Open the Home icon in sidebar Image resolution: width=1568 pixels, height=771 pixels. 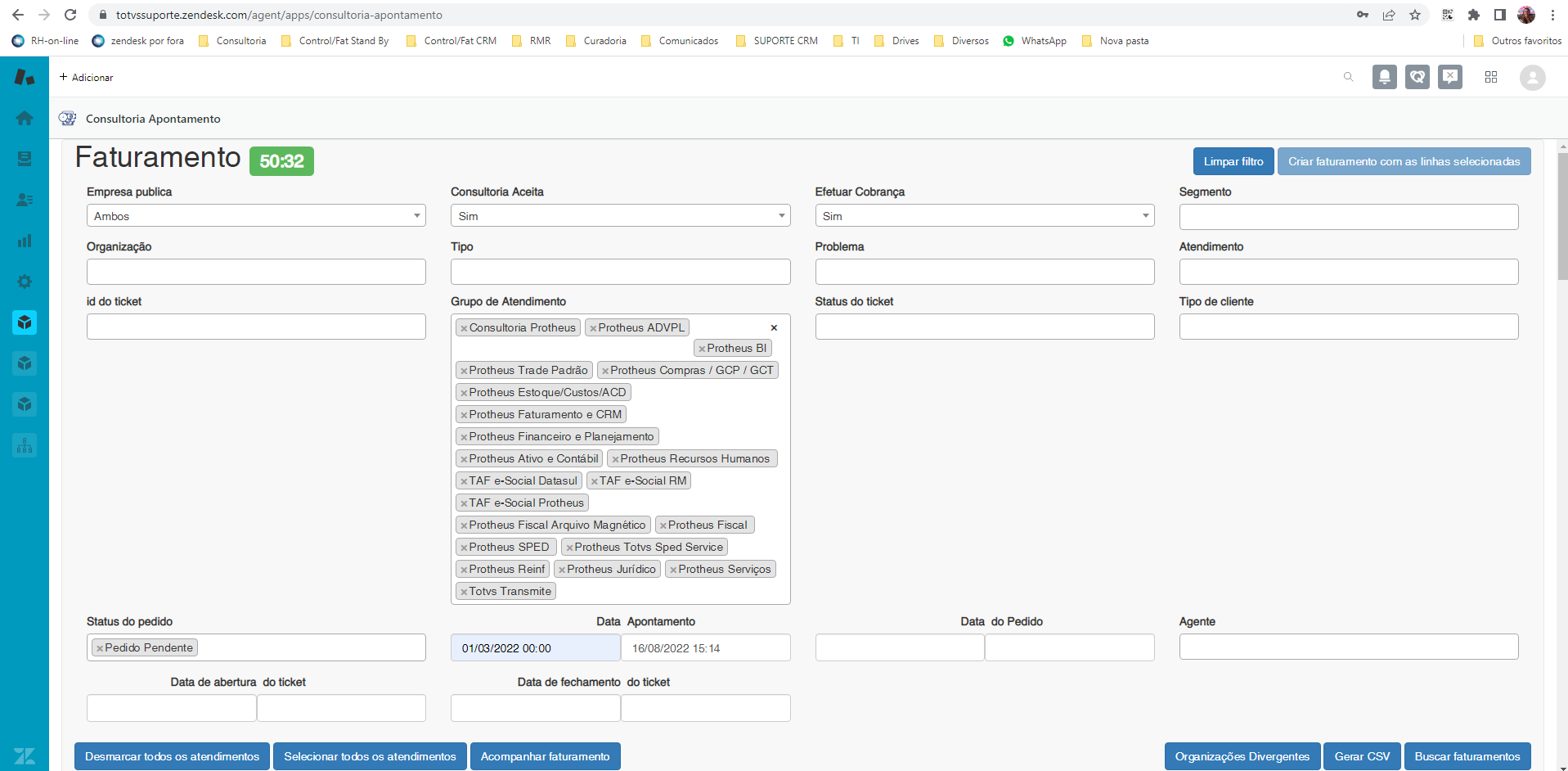coord(25,118)
